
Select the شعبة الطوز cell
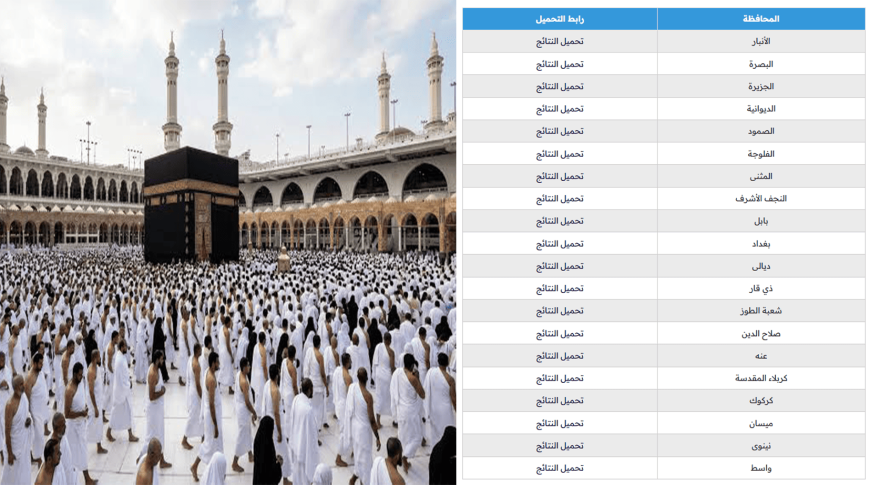tap(761, 311)
